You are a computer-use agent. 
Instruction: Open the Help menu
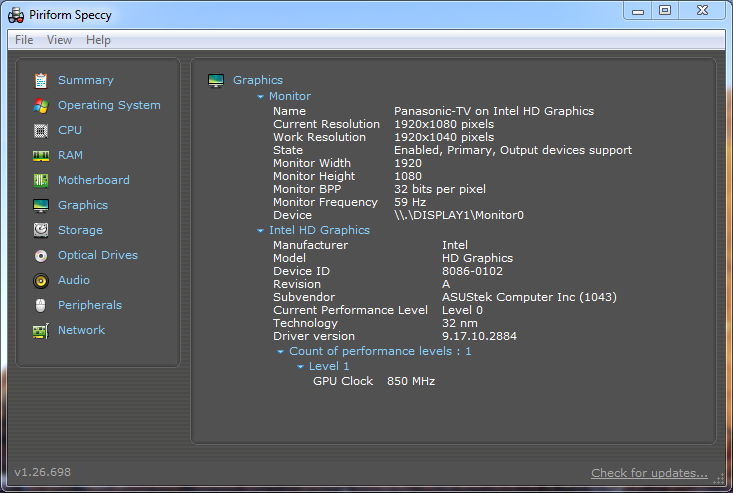pos(98,40)
